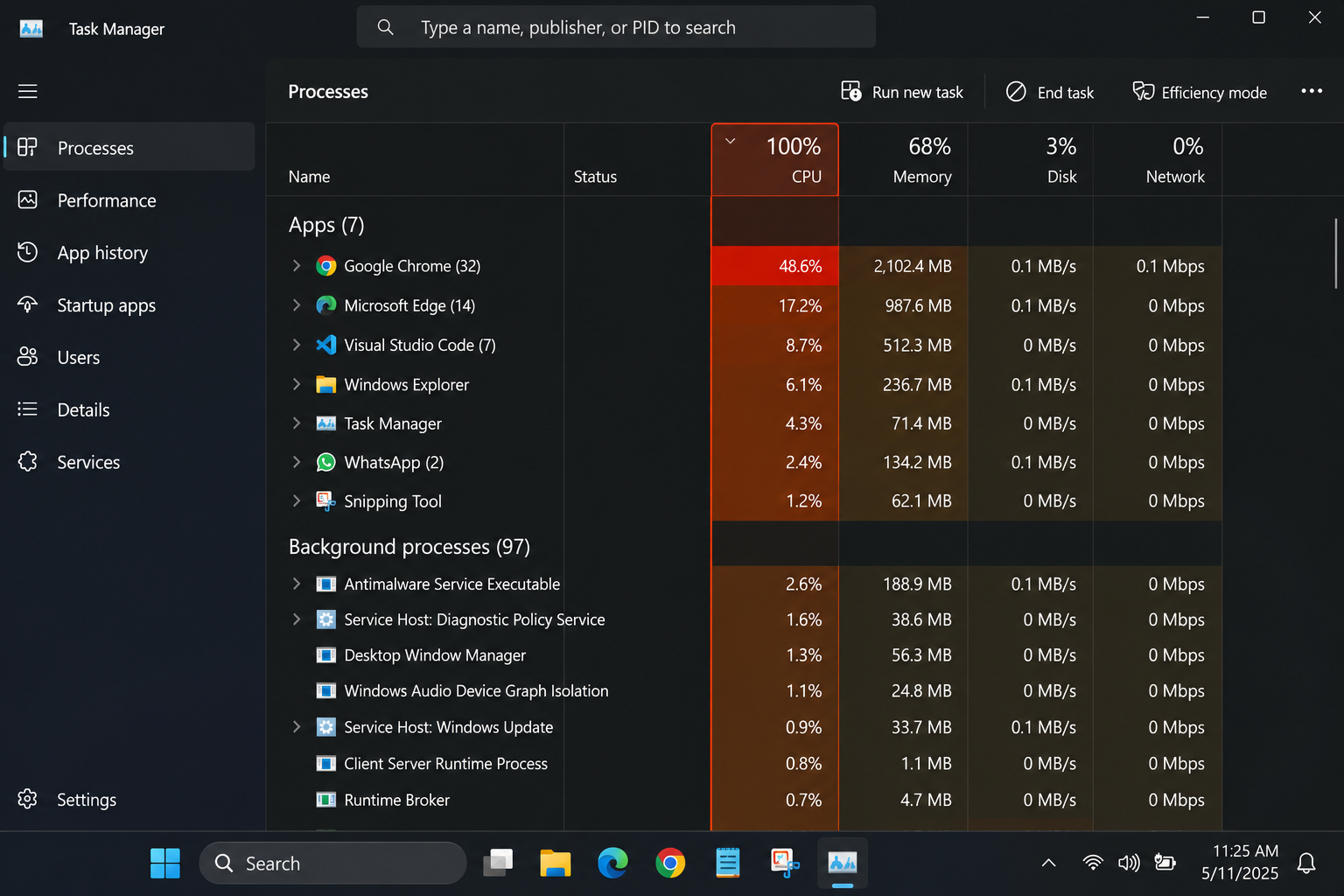
Task: Open File Explorer from the taskbar
Action: (555, 864)
